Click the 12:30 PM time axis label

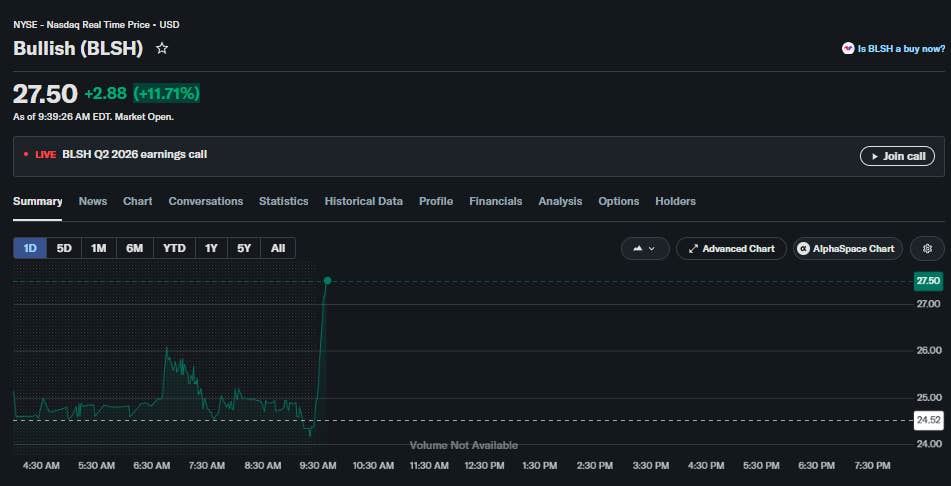[484, 466]
